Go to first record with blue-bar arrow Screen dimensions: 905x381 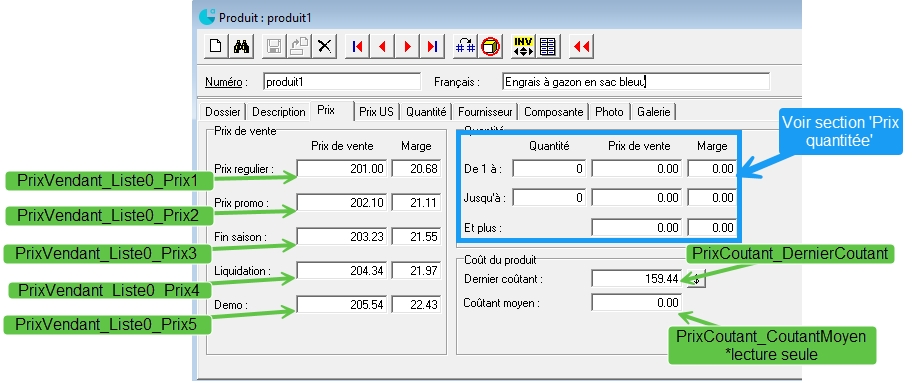357,47
